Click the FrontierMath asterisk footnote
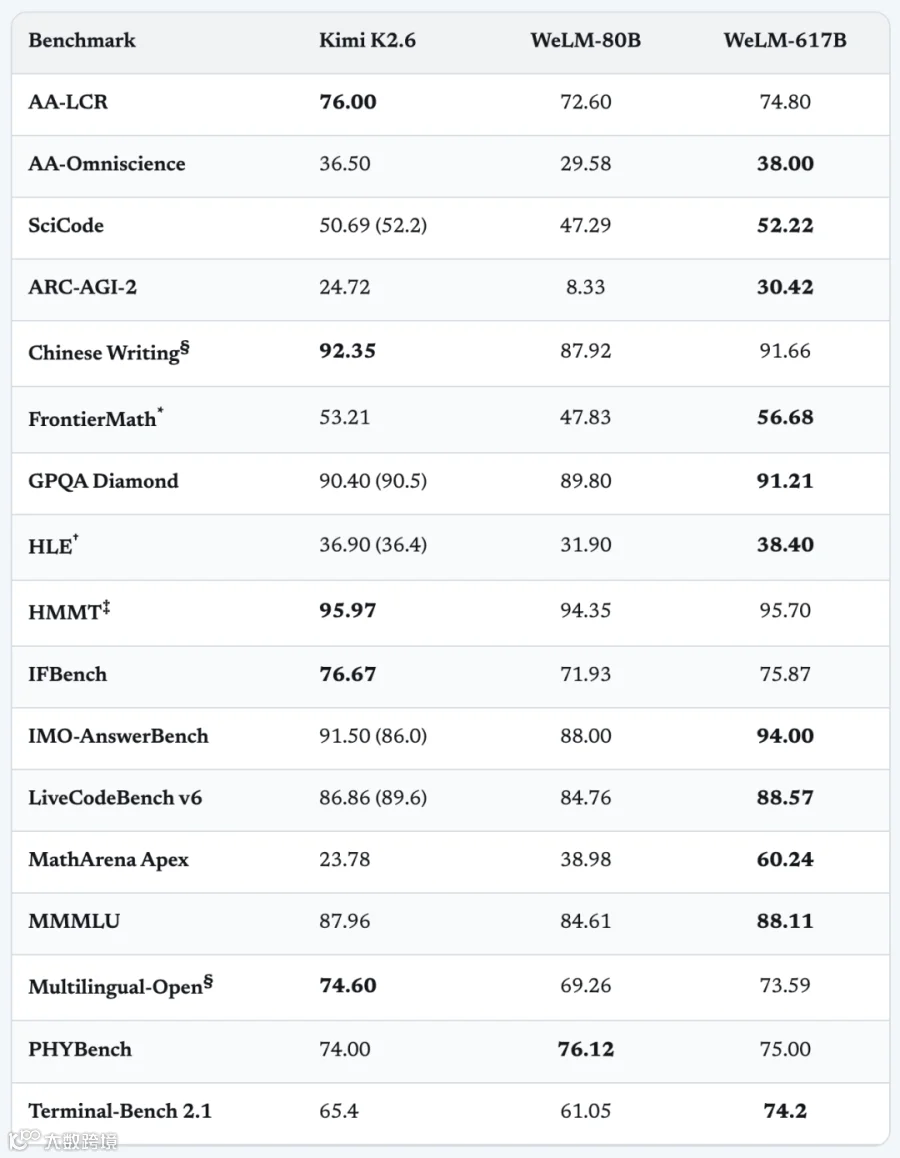900x1158 pixels. (x=160, y=411)
